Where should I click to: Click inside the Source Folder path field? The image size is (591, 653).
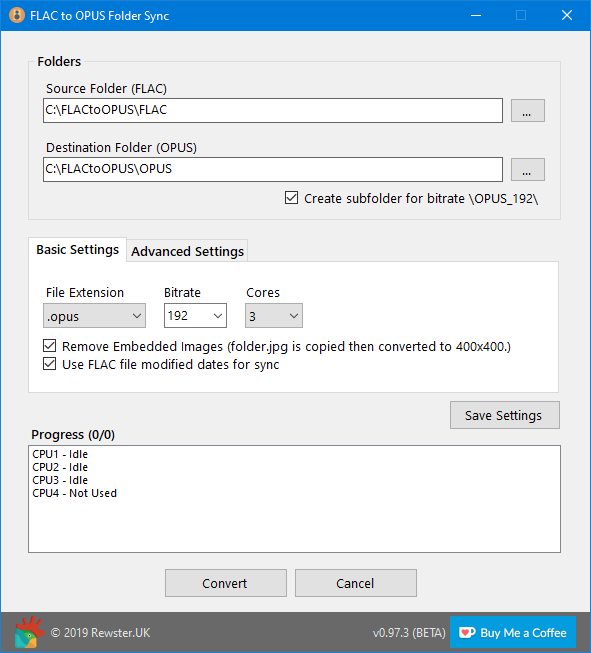273,110
